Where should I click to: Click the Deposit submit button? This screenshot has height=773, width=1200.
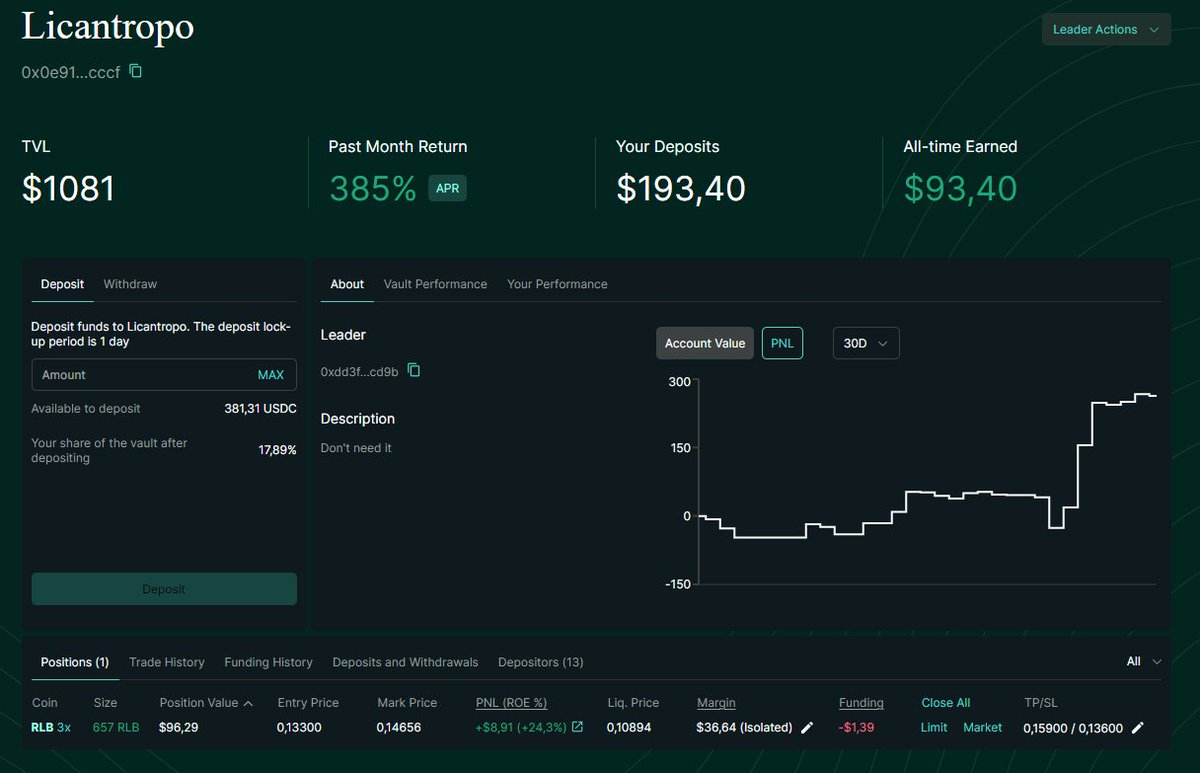coord(164,589)
